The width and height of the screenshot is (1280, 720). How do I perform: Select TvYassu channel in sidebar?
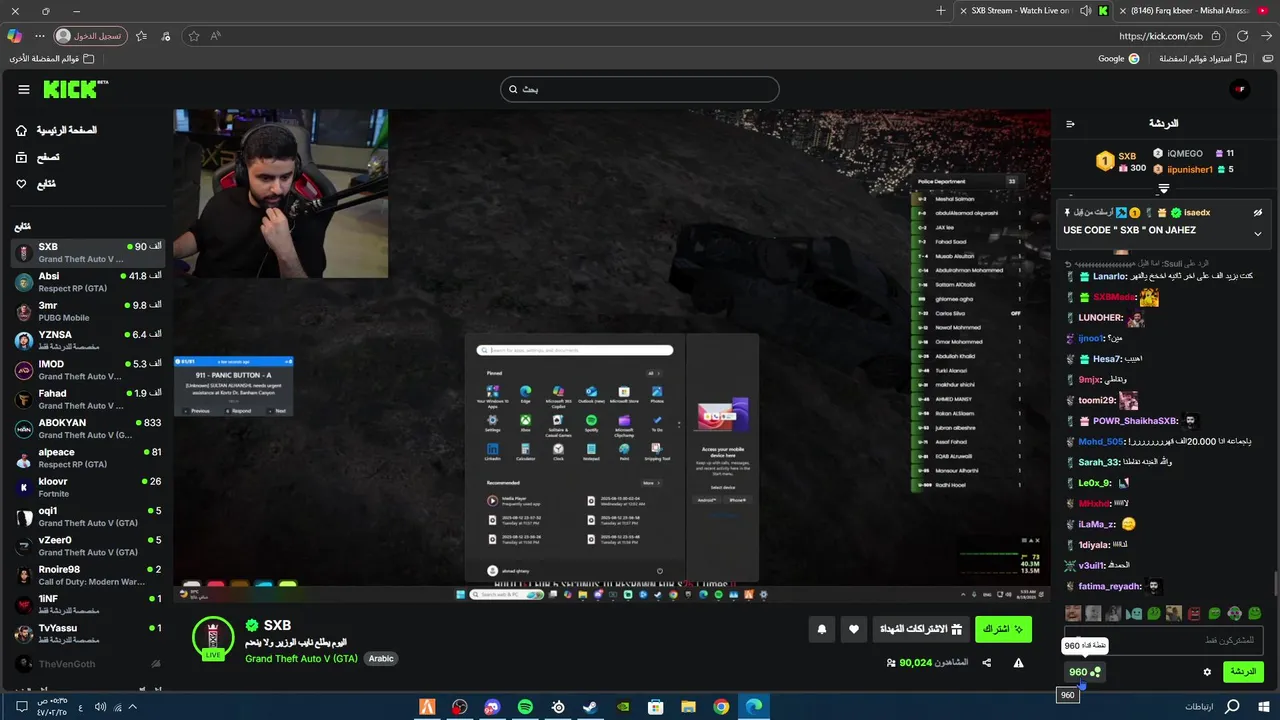point(88,634)
